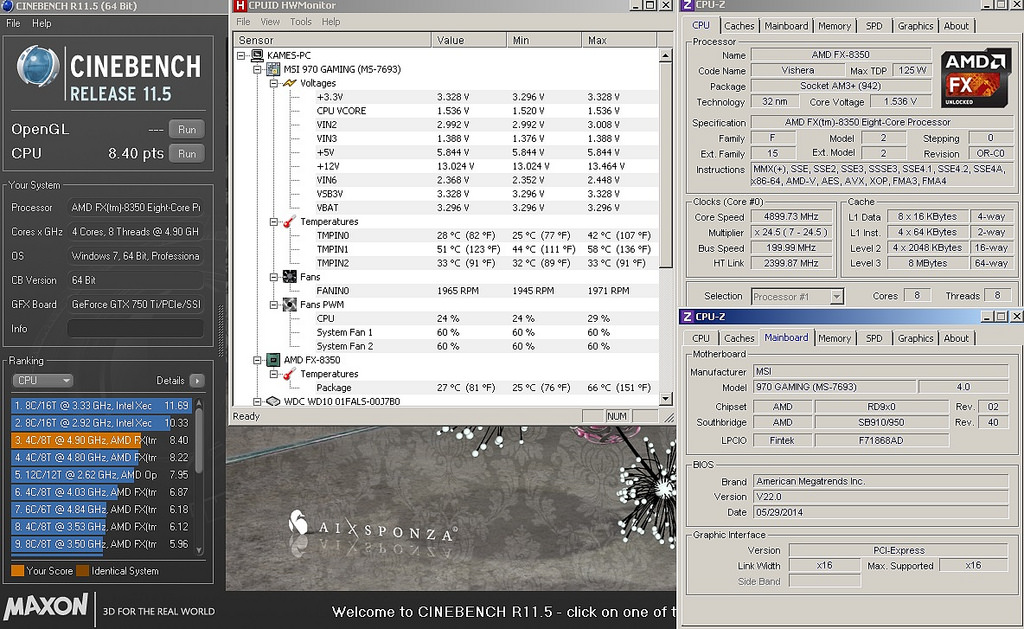The width and height of the screenshot is (1024, 629).
Task: Collapse the Fans node
Action: point(274,277)
